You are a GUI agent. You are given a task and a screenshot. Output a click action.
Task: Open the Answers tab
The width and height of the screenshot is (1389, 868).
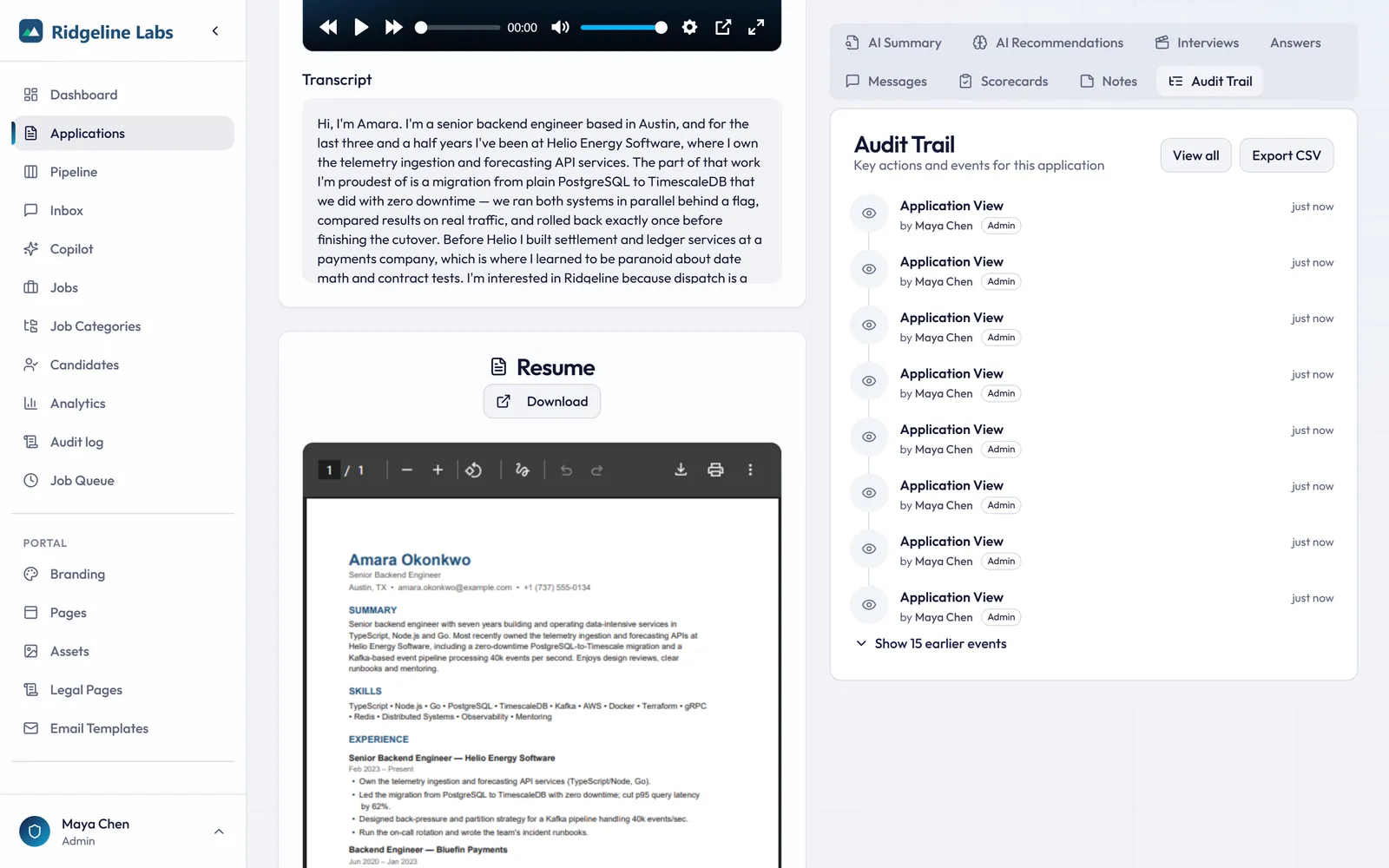coord(1295,43)
